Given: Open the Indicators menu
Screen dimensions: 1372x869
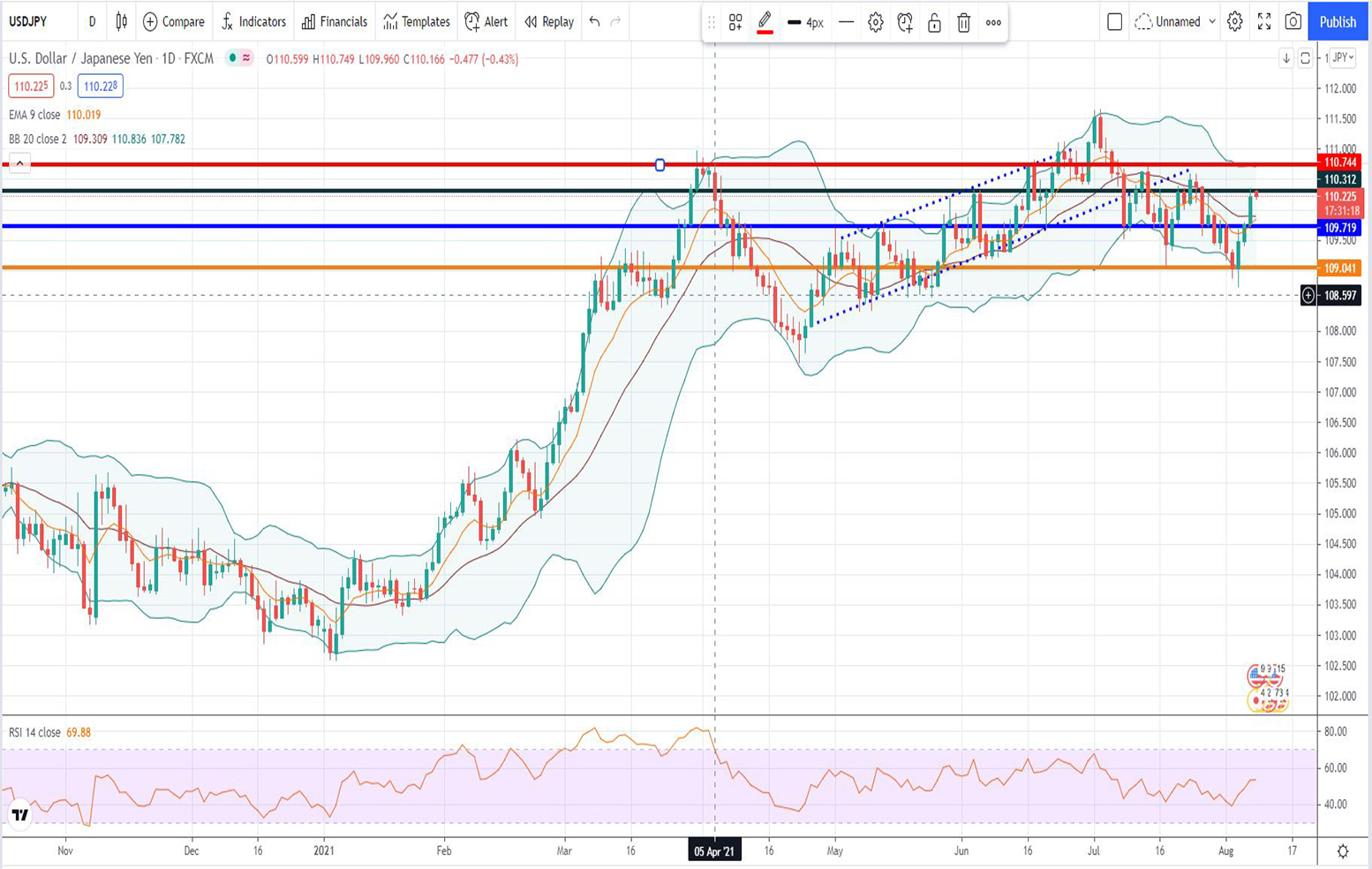Looking at the screenshot, I should [x=253, y=21].
